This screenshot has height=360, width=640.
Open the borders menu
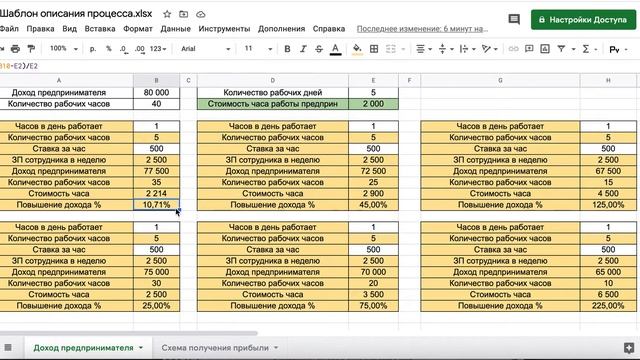[374, 49]
